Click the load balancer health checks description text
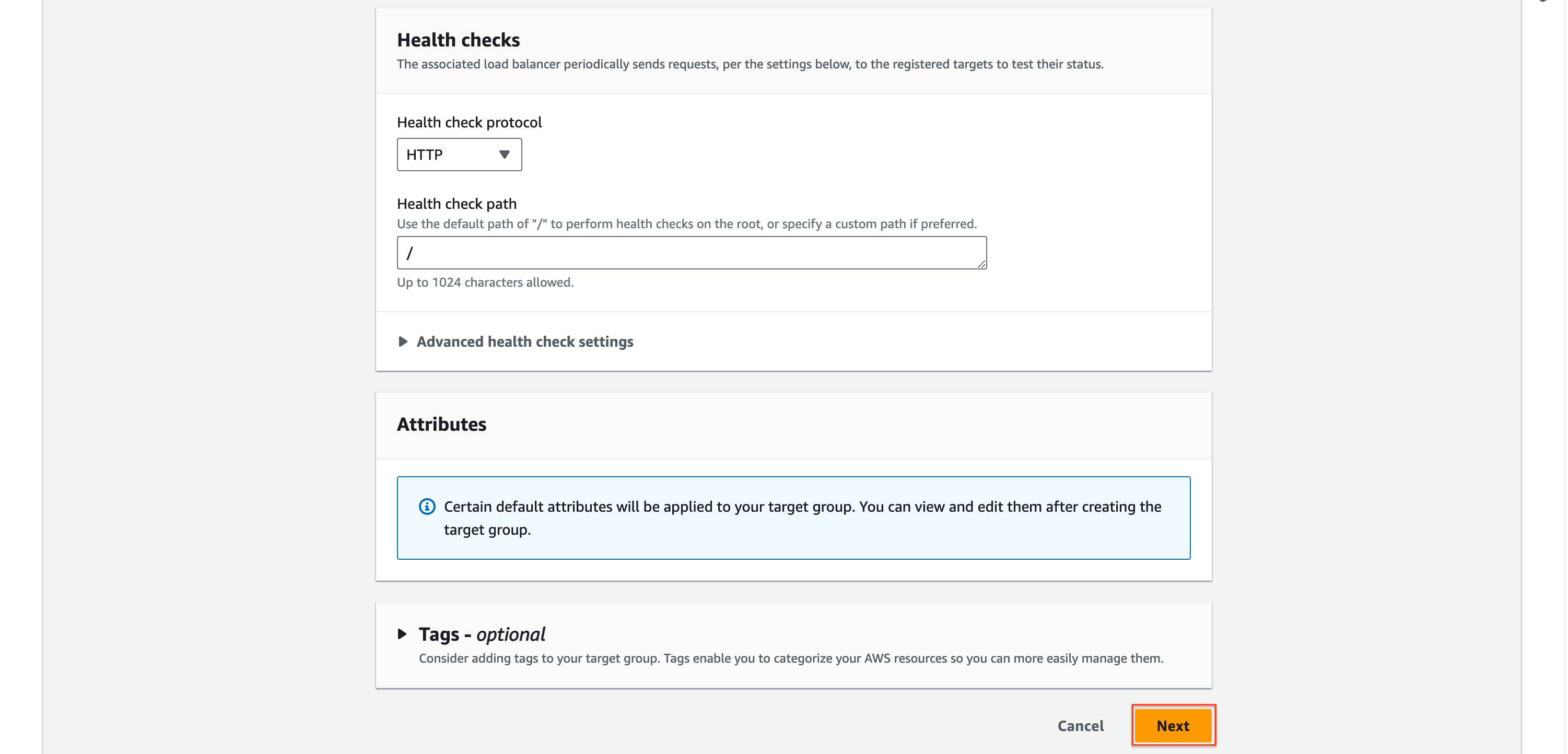 (750, 65)
